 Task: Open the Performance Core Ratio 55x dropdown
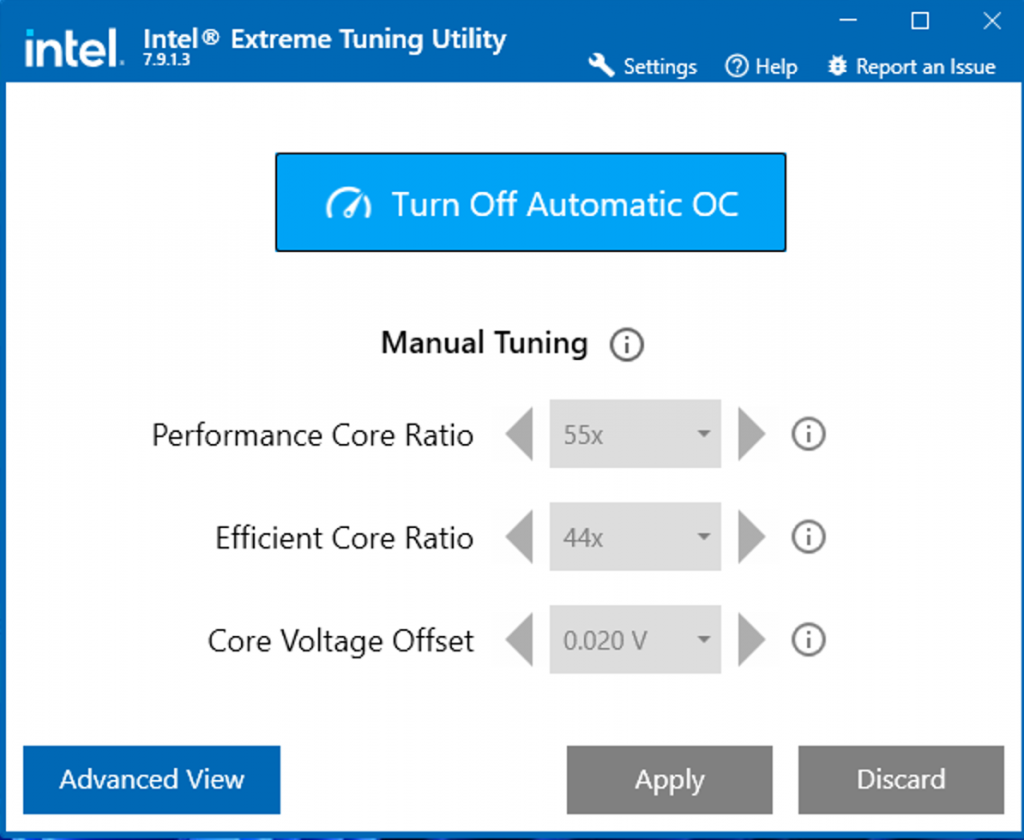(x=635, y=435)
